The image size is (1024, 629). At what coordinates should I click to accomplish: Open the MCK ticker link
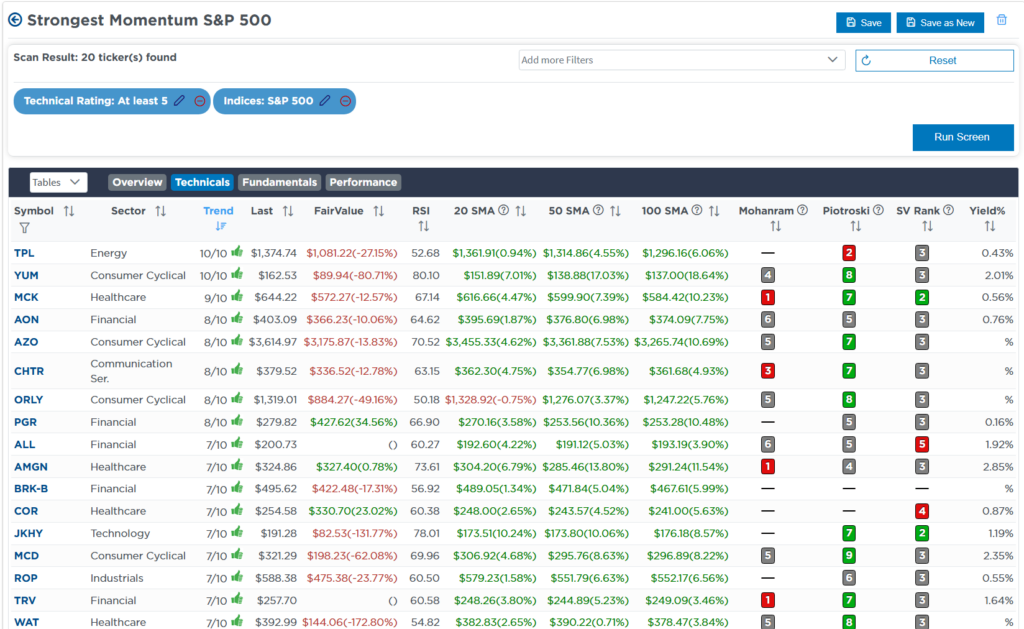[26, 297]
